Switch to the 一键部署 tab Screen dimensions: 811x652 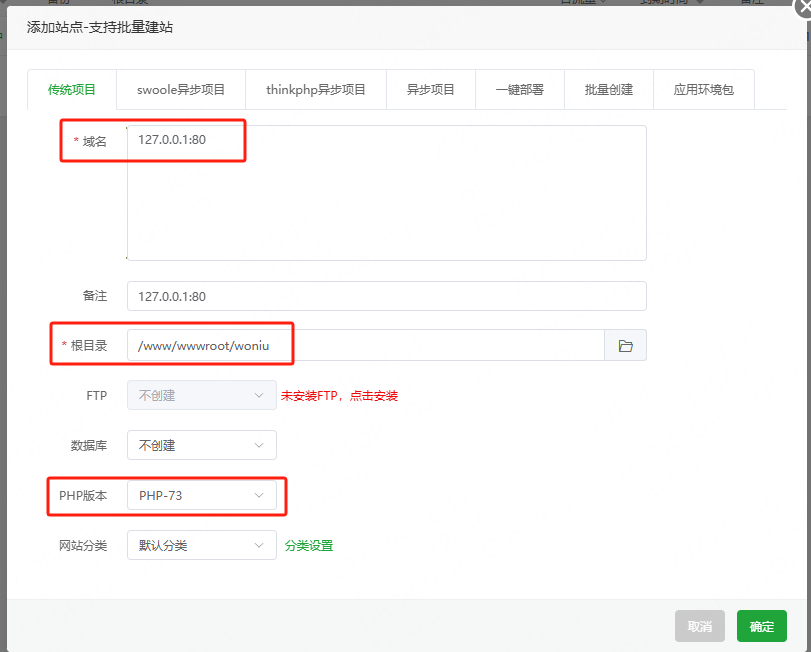point(518,89)
